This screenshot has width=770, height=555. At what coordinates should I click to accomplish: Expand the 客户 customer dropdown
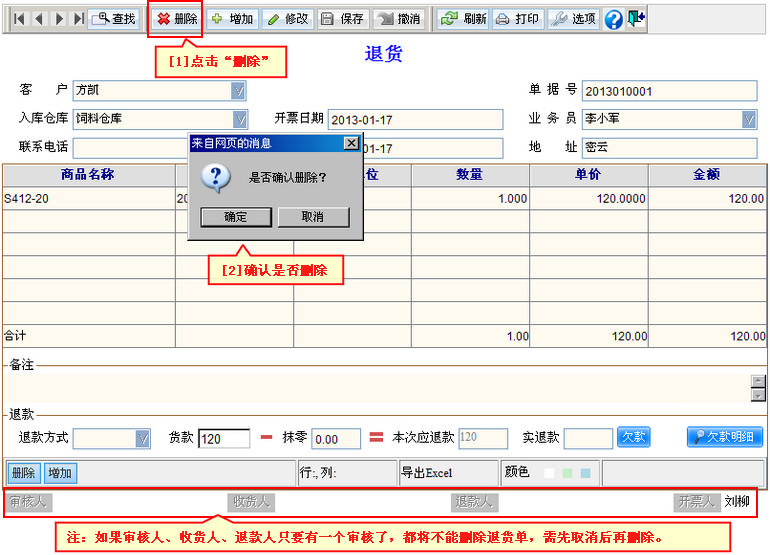point(239,91)
